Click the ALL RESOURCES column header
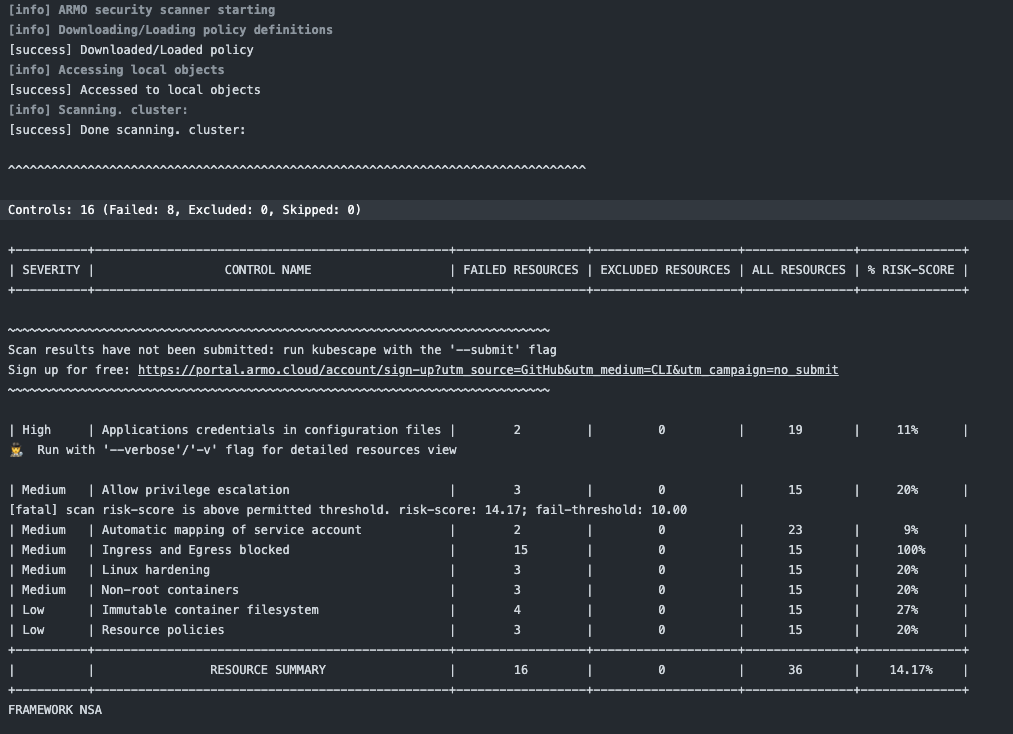Image resolution: width=1013 pixels, height=734 pixels. (799, 270)
